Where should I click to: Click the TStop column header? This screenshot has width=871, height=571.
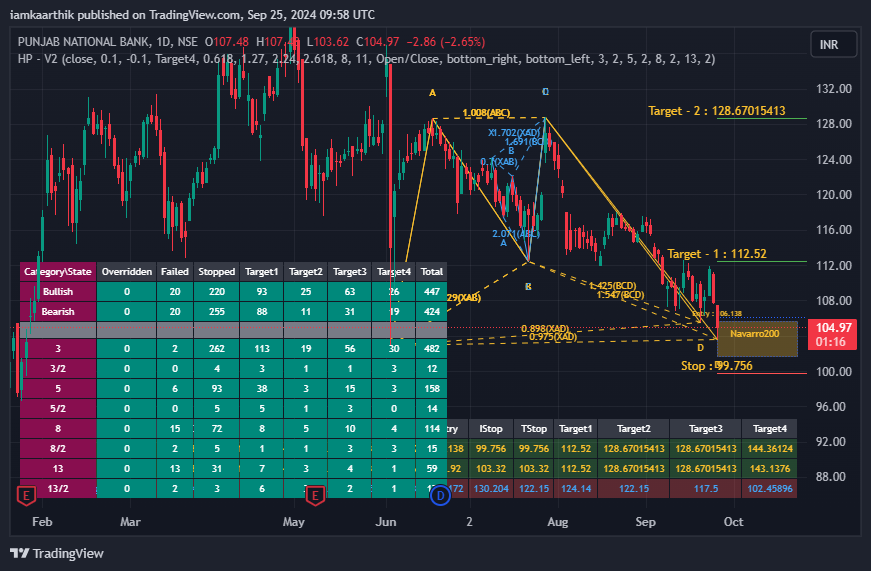534,428
